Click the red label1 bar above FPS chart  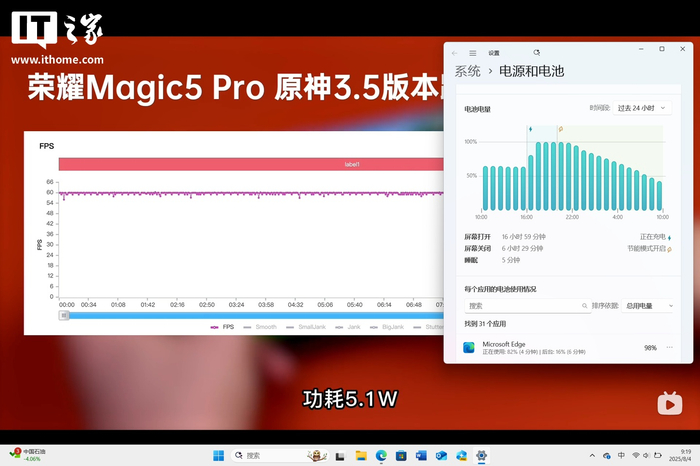click(x=251, y=164)
